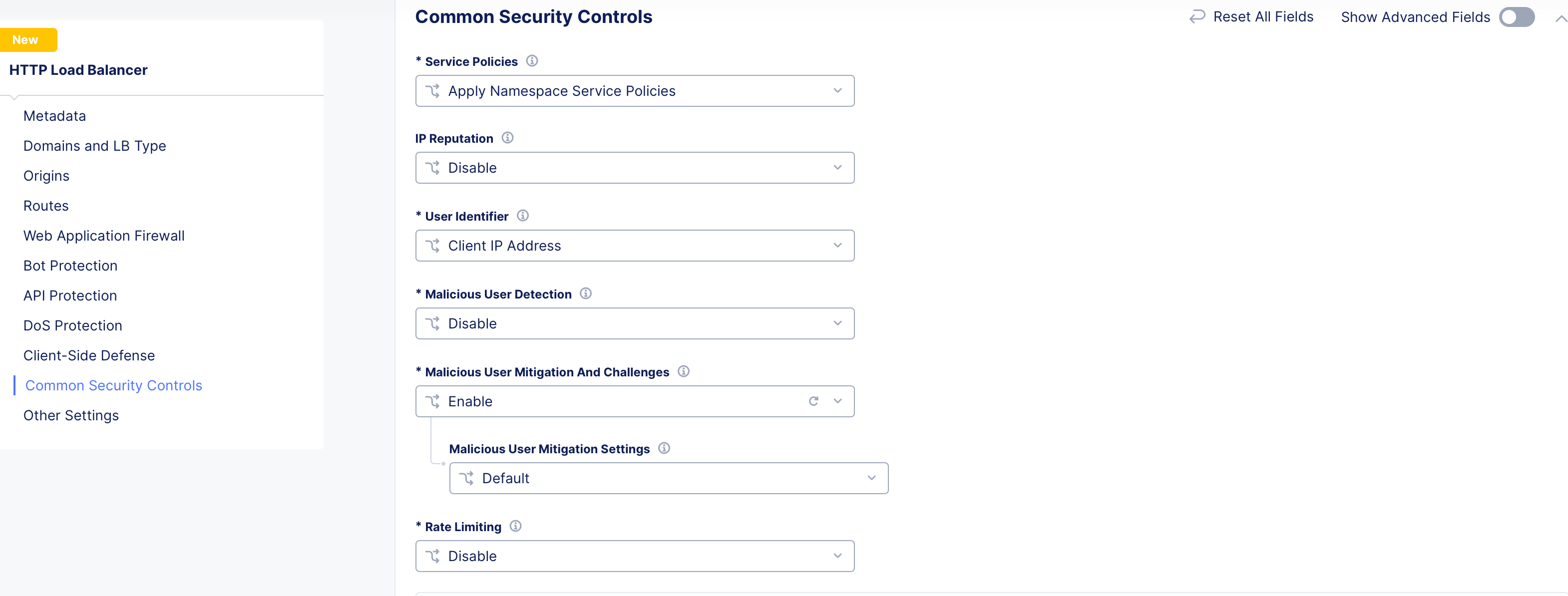This screenshot has width=1568, height=596.
Task: Click the Malicious User Detection info icon
Action: click(586, 293)
